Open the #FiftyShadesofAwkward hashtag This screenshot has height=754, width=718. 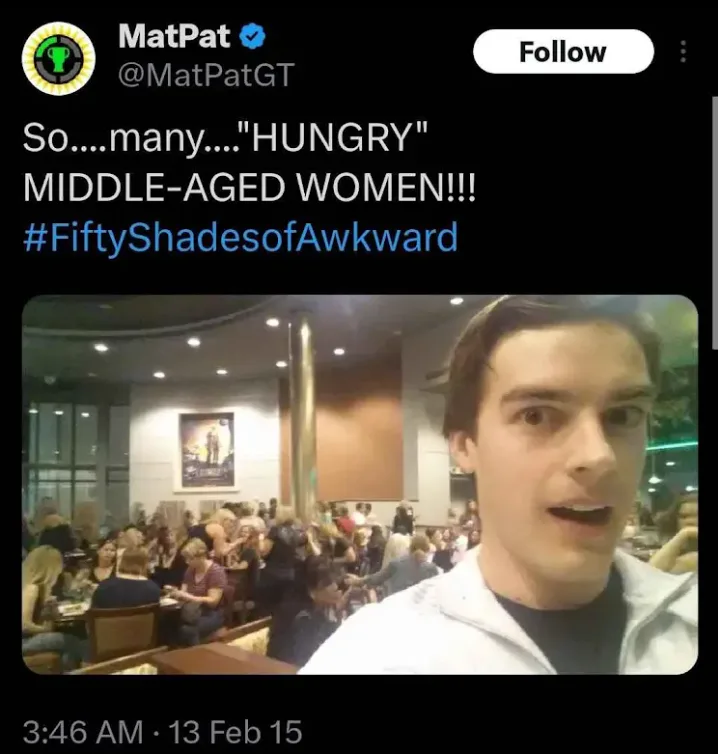tap(240, 237)
